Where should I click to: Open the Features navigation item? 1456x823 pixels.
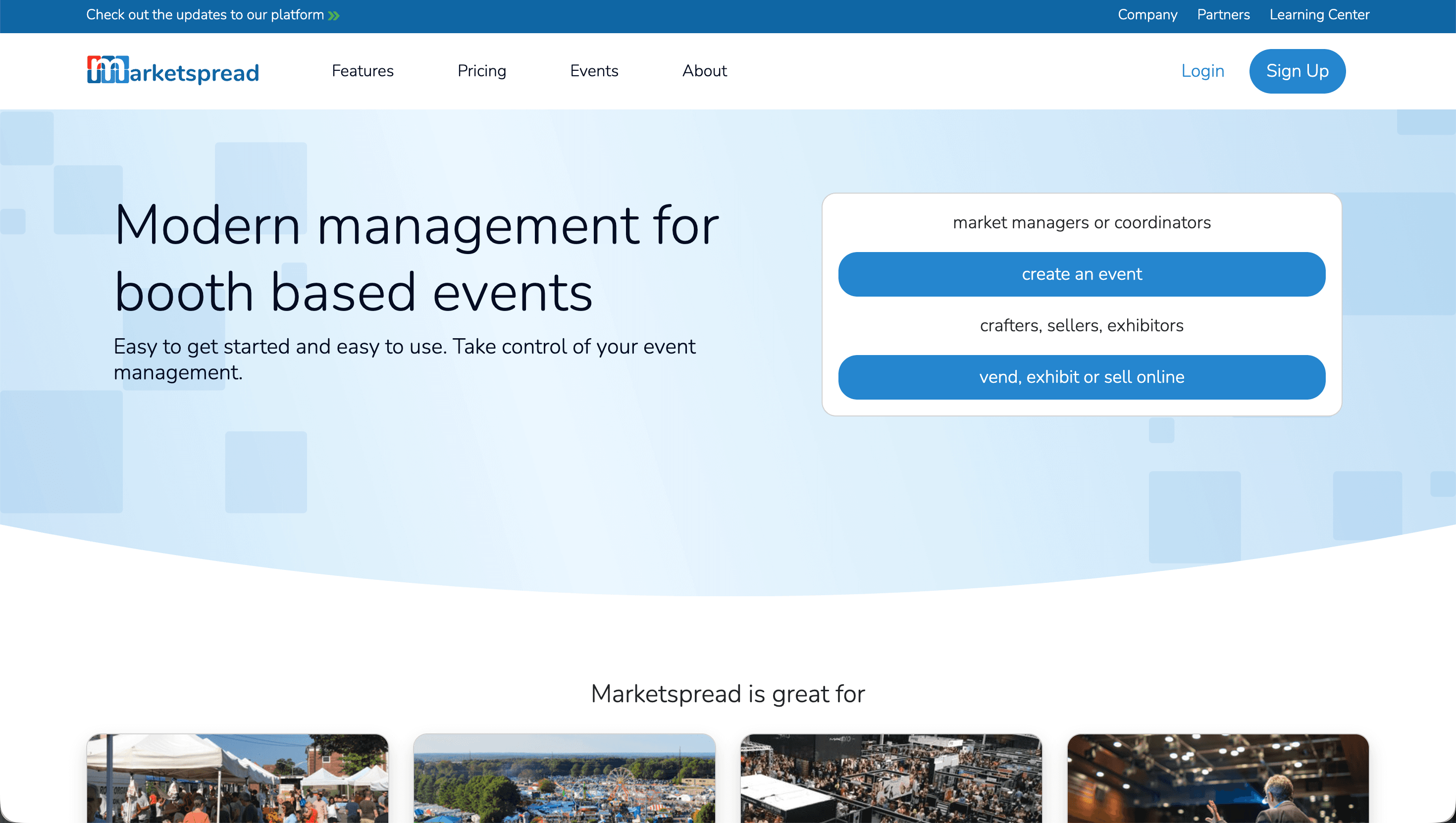tap(363, 71)
